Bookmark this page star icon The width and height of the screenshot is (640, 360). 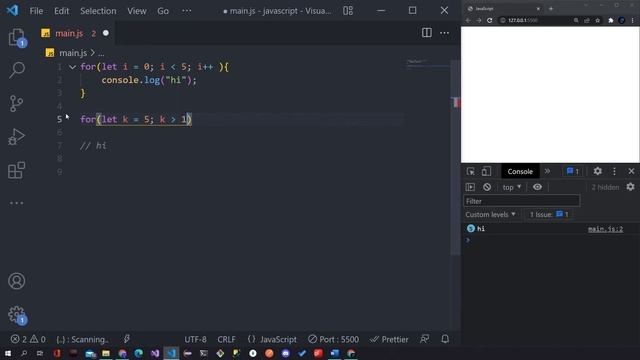tap(598, 20)
